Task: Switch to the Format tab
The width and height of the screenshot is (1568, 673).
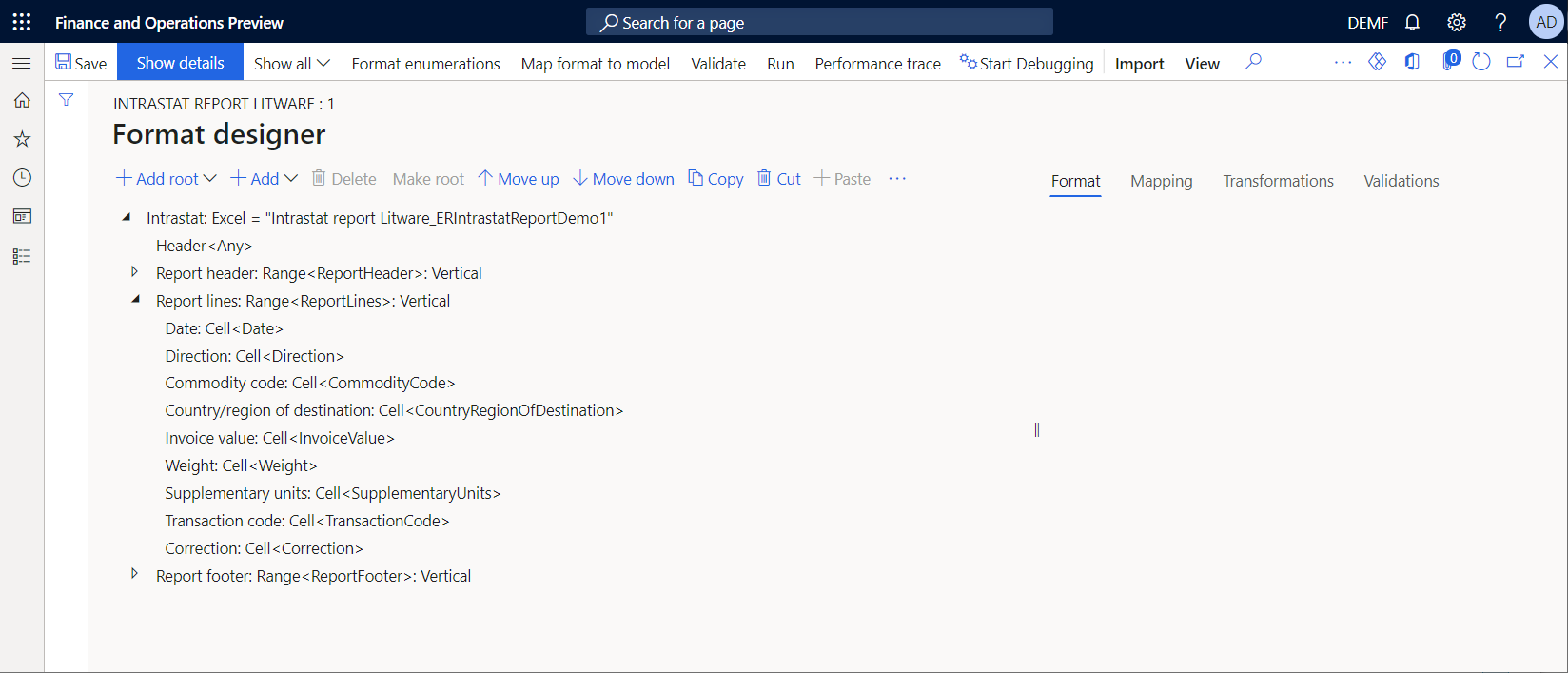Action: 1075,181
